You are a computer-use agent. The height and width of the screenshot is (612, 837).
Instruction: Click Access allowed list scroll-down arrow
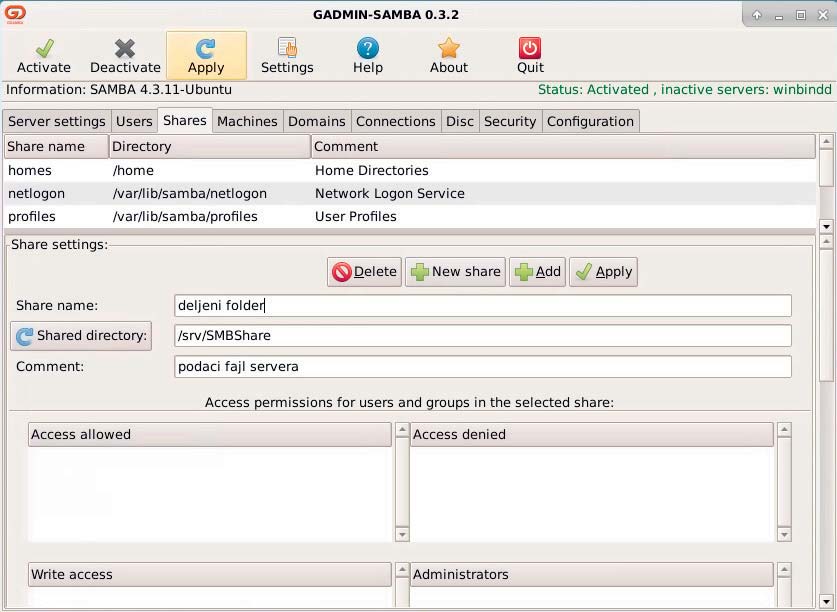402,534
